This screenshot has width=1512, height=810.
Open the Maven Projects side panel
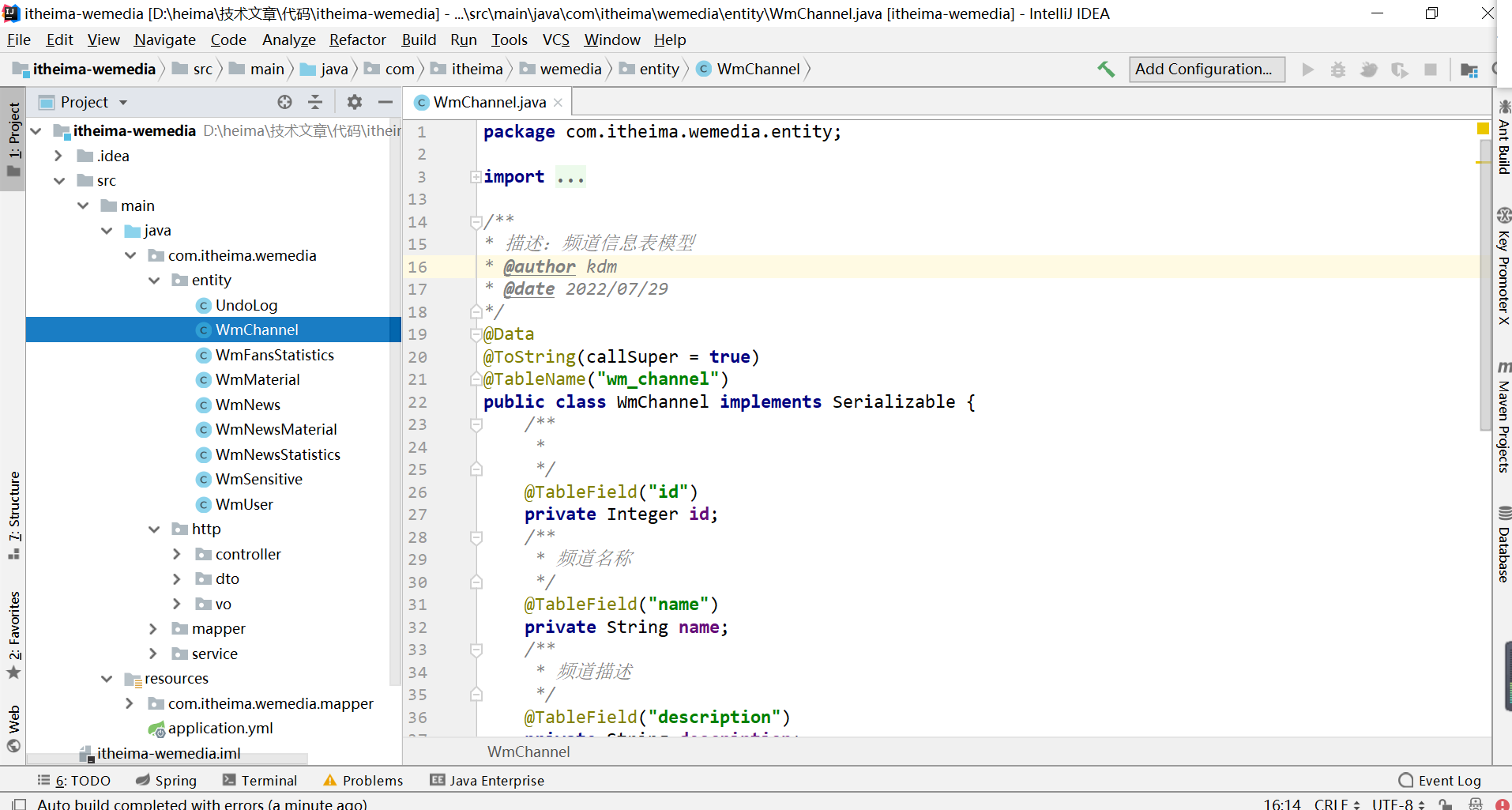1503,416
